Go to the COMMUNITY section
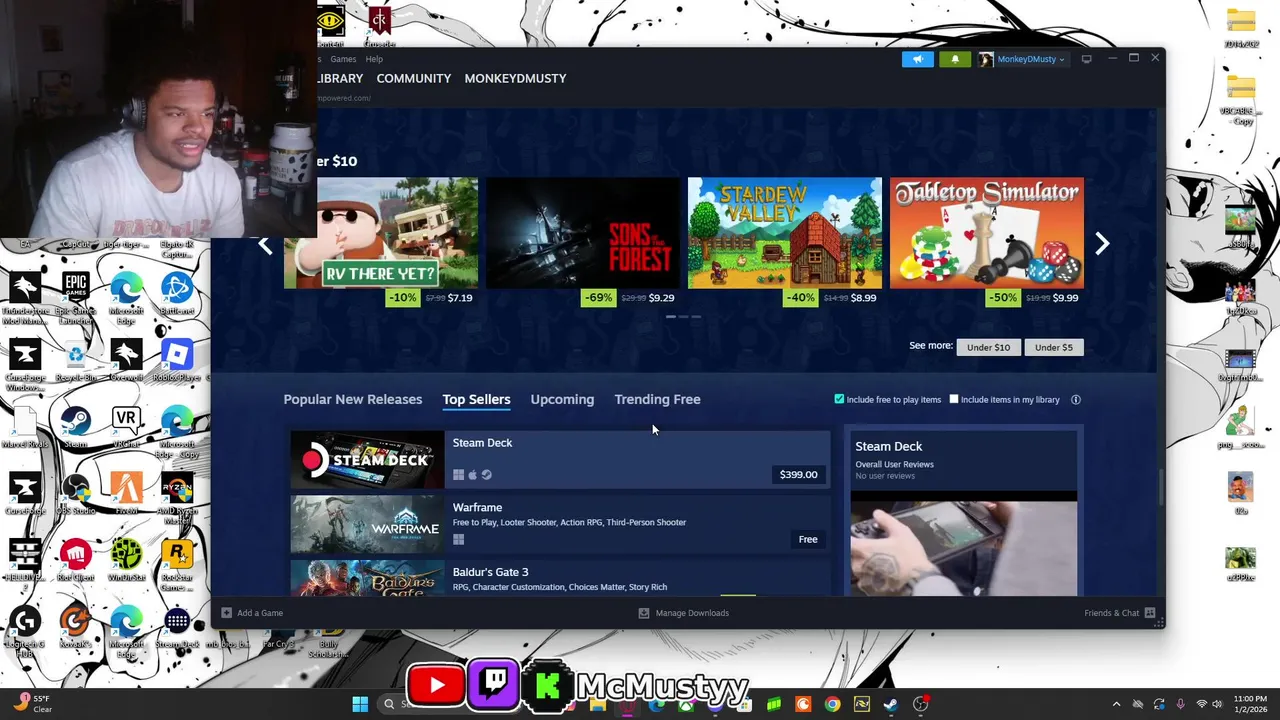 [x=413, y=78]
